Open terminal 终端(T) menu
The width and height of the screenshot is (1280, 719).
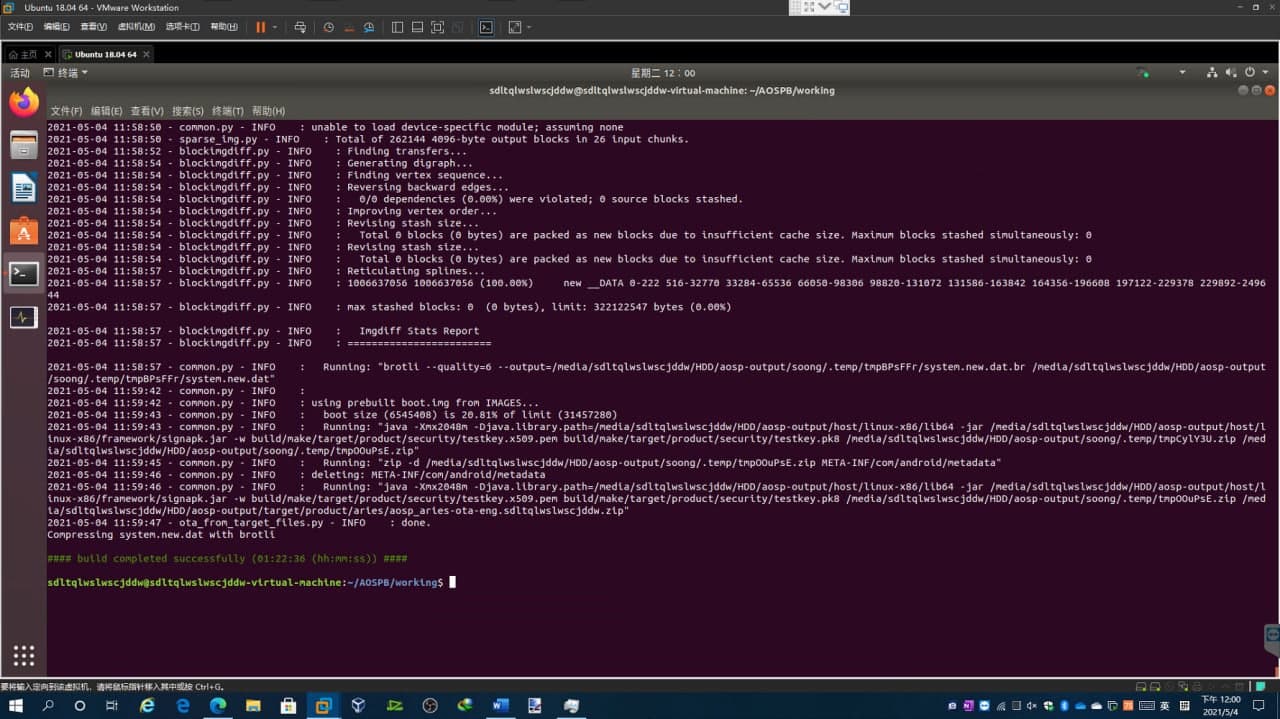pyautogui.click(x=228, y=111)
